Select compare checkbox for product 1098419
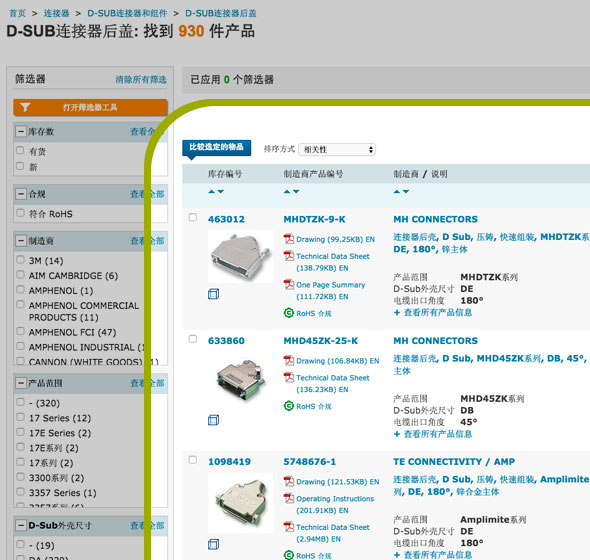The width and height of the screenshot is (590, 560). [193, 460]
